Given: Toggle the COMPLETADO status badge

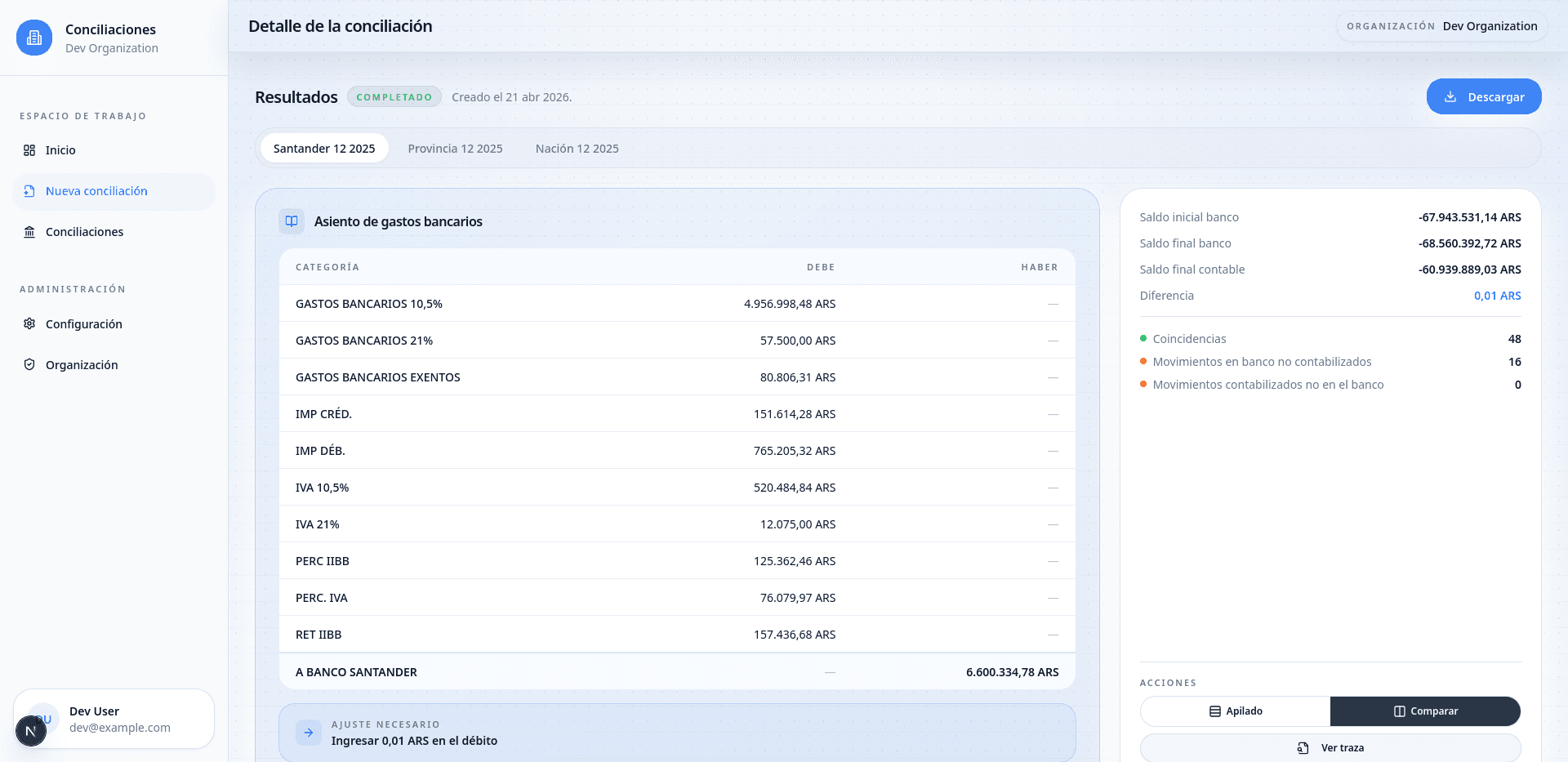Looking at the screenshot, I should 394,96.
